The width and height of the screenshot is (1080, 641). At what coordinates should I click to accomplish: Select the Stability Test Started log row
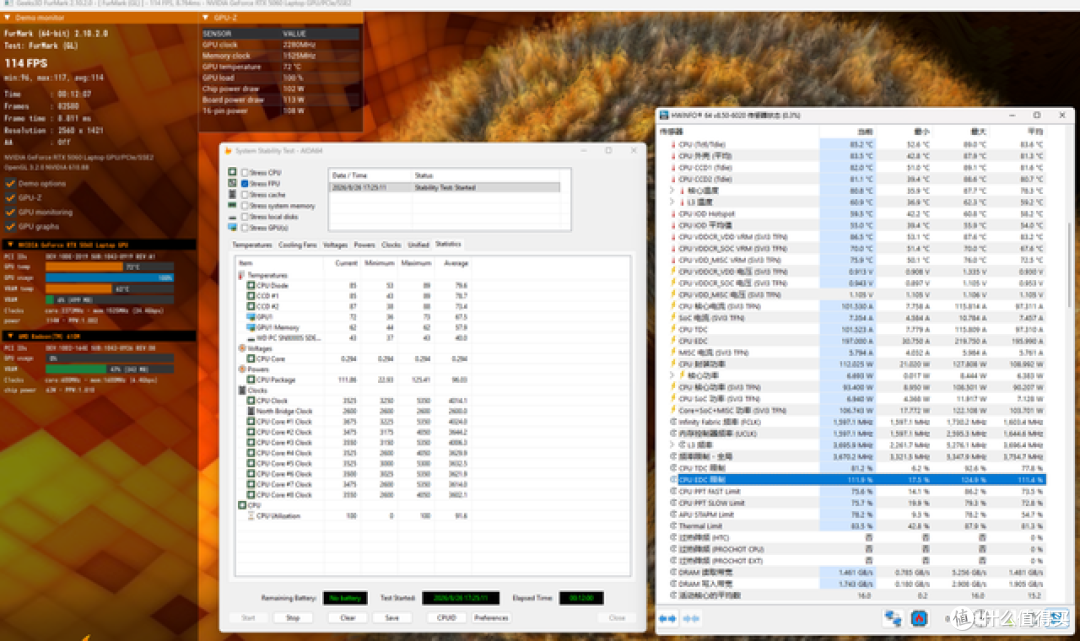pyautogui.click(x=444, y=187)
